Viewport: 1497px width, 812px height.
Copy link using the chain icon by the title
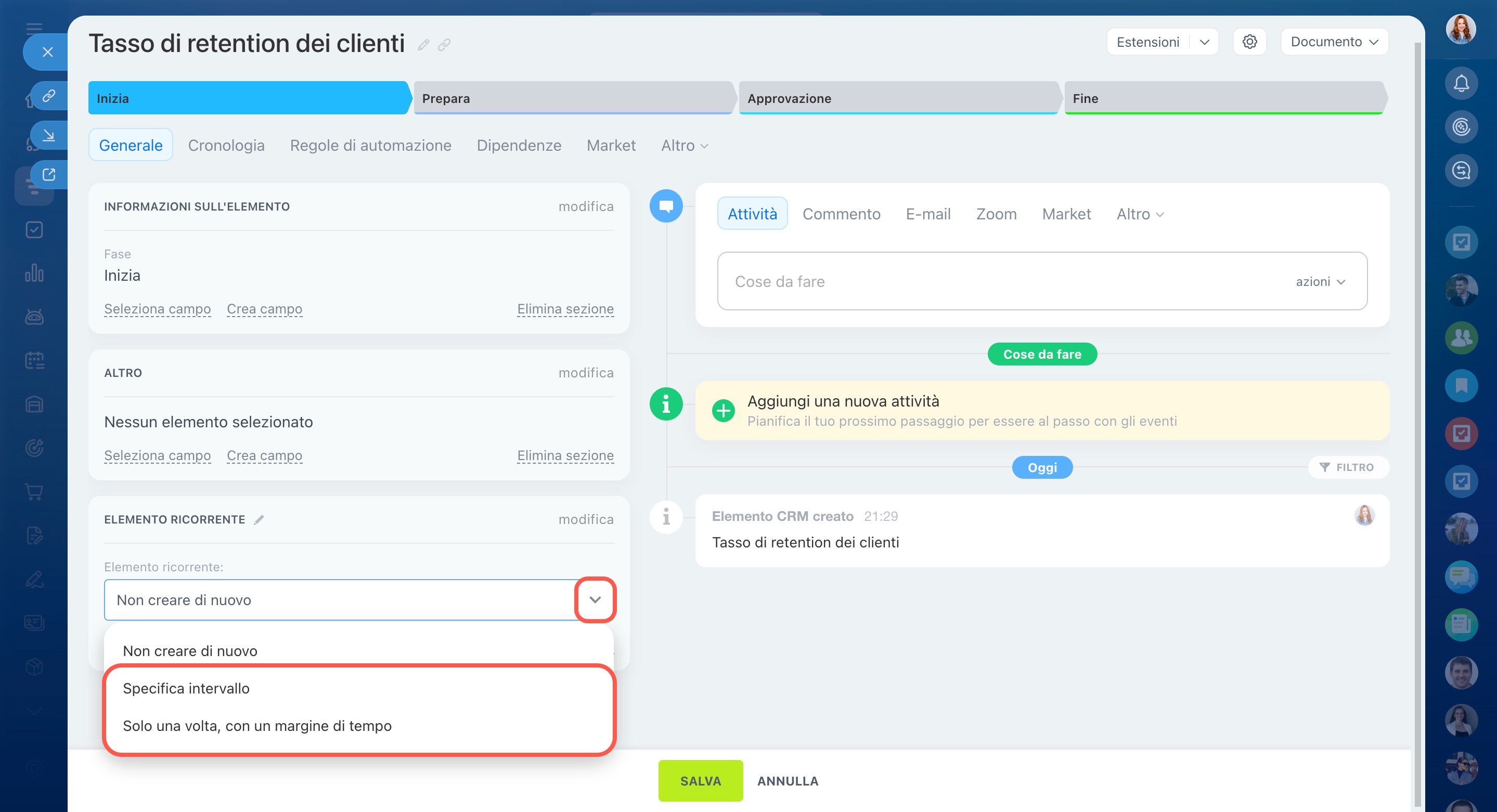445,45
